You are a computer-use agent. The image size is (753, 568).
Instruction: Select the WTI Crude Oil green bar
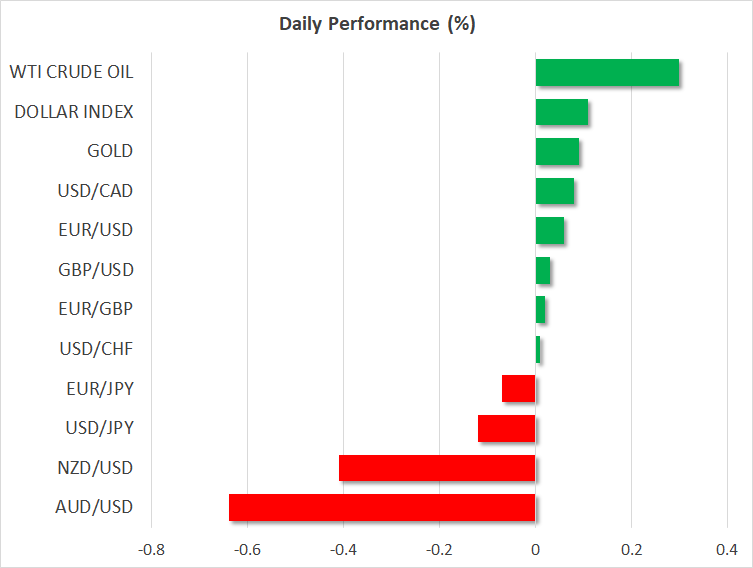tap(607, 73)
